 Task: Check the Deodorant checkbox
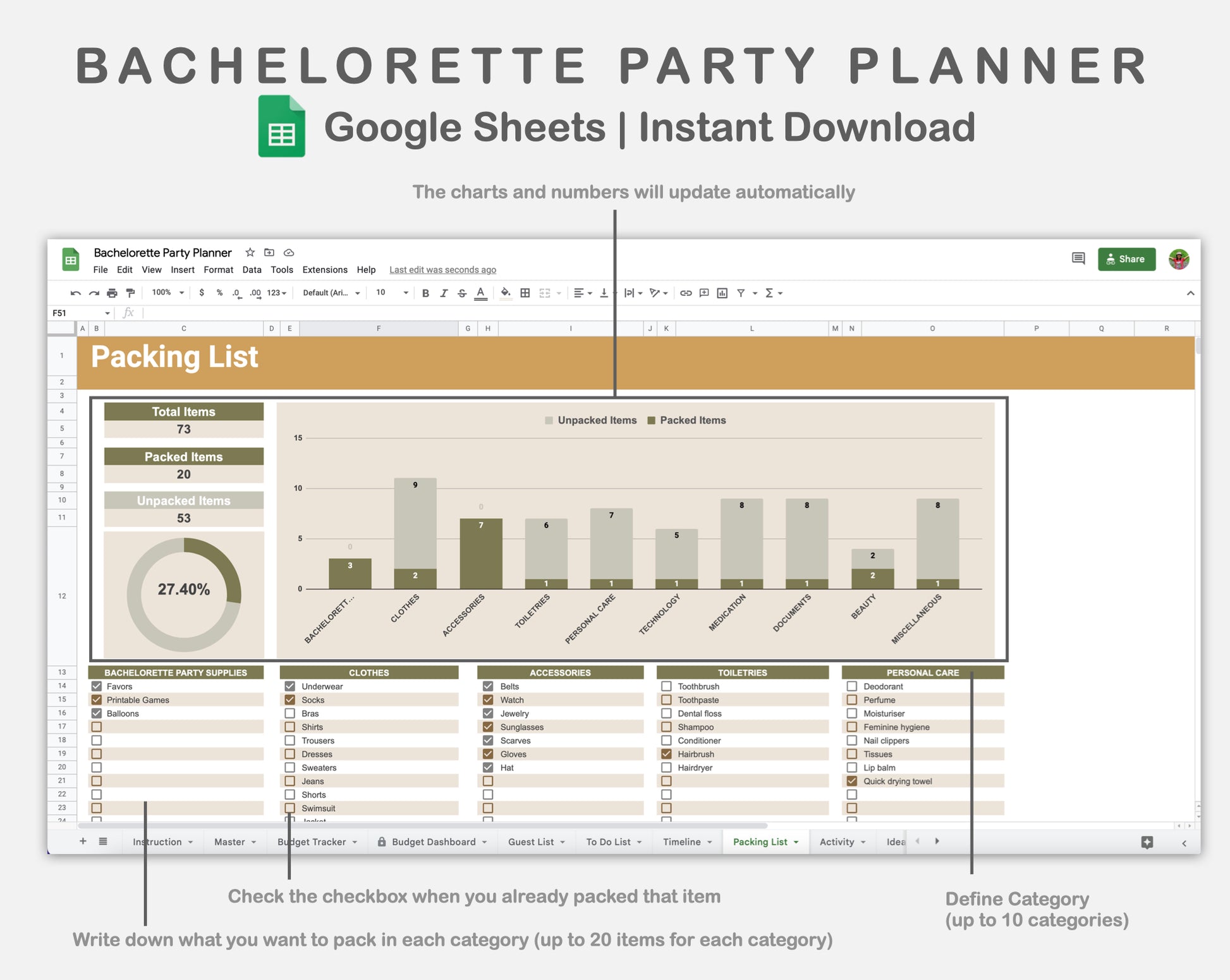coord(852,686)
